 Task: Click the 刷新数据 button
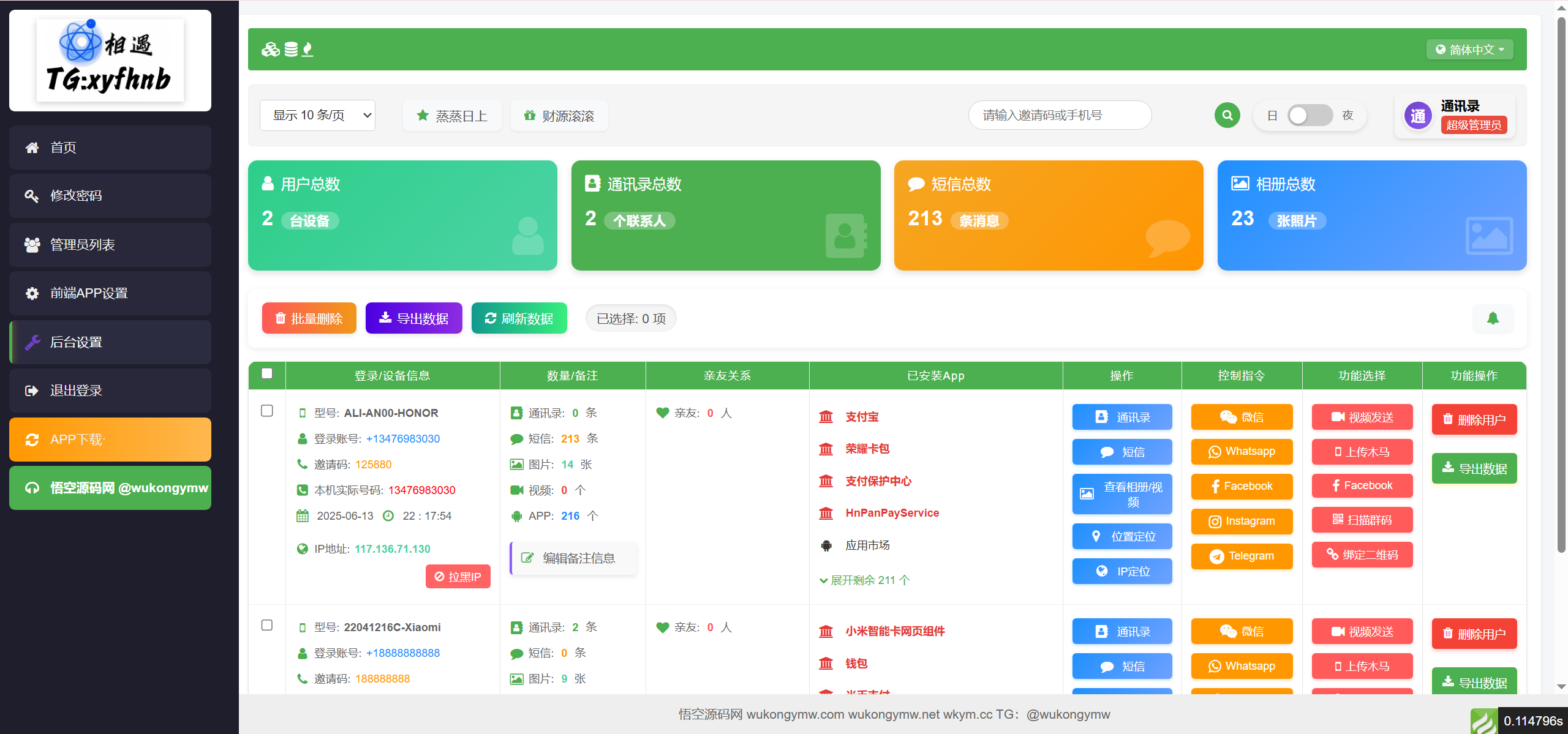tap(519, 318)
